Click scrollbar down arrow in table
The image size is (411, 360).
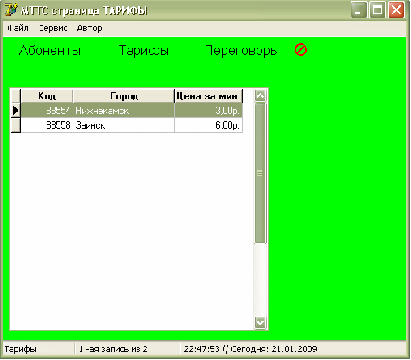pos(260,322)
